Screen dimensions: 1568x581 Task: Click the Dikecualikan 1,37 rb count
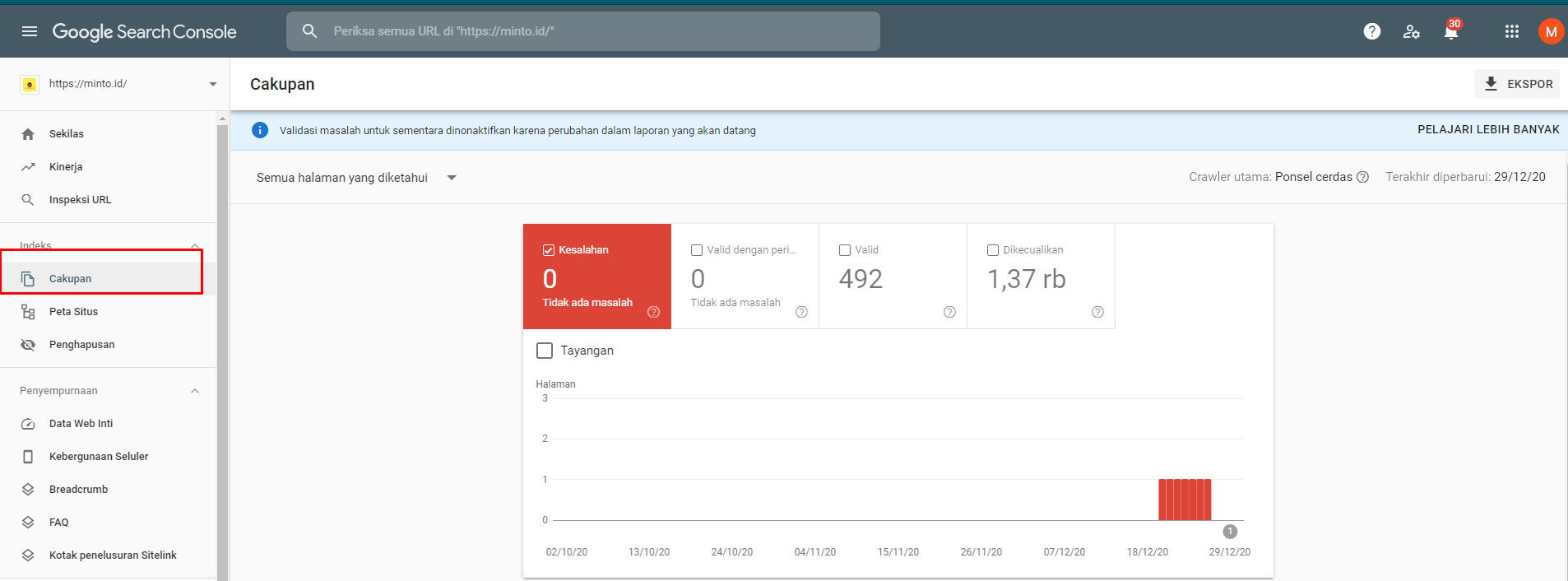coord(1027,279)
